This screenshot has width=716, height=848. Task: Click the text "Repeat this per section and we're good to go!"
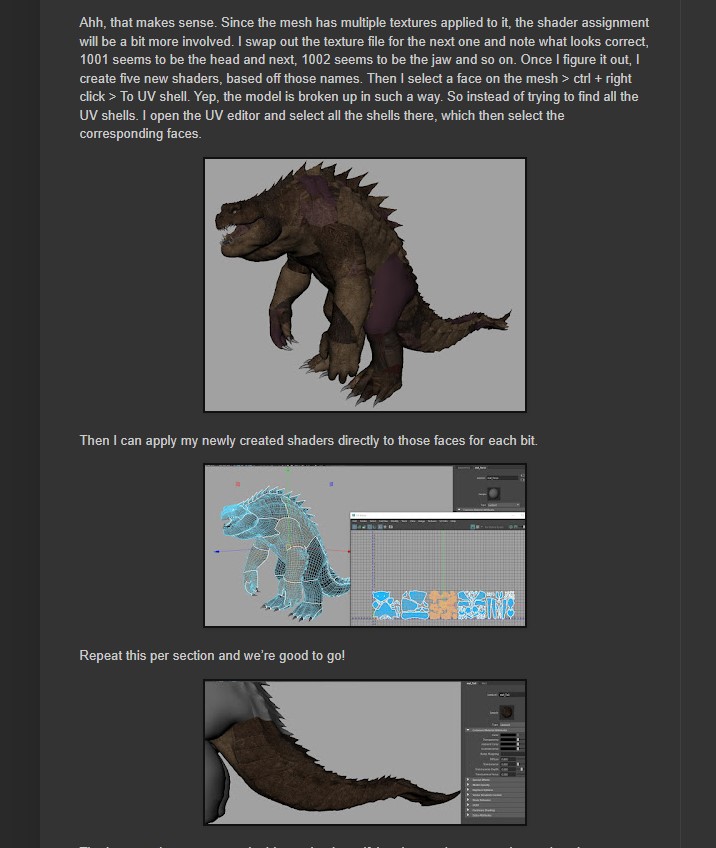coord(212,655)
